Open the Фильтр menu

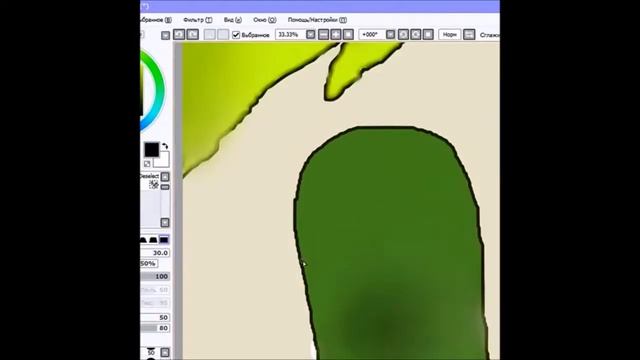click(x=198, y=20)
